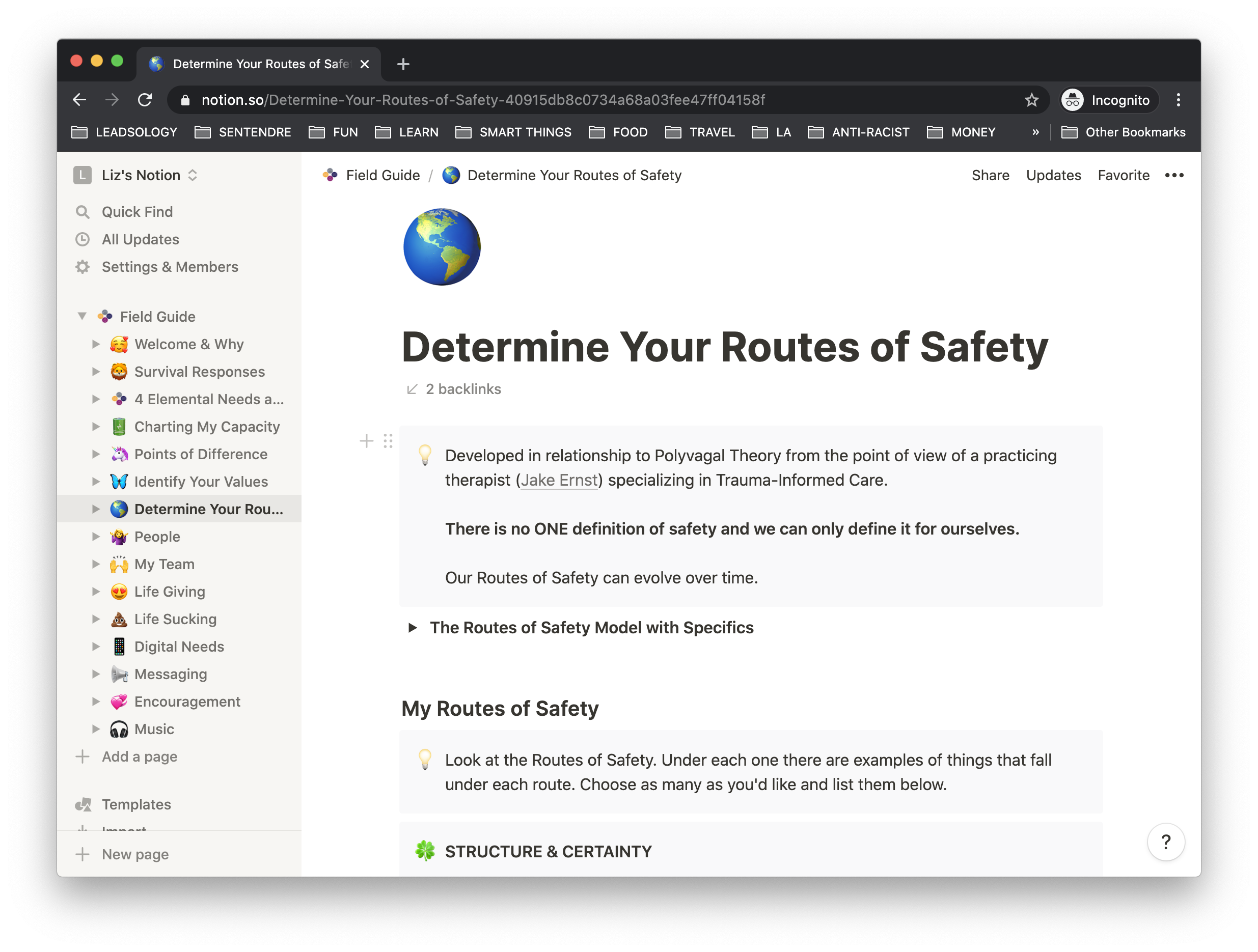Open the Updates menu in top bar
Screen dimensions: 1258x952
1053,175
